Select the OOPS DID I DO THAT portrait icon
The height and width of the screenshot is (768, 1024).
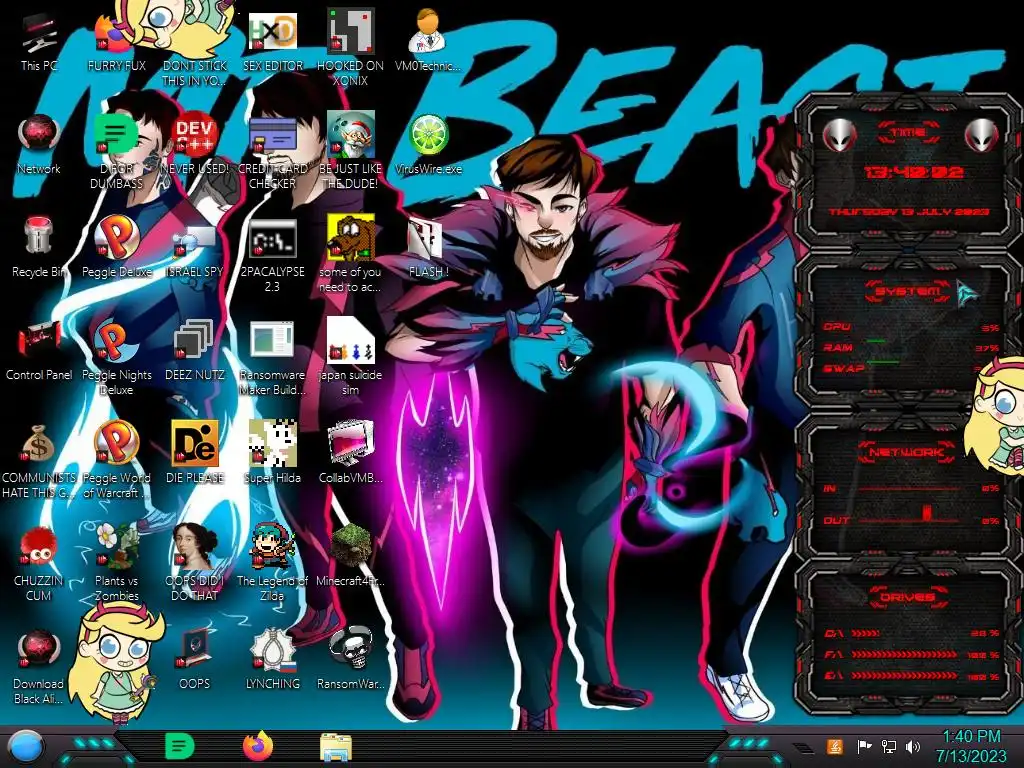pyautogui.click(x=195, y=562)
